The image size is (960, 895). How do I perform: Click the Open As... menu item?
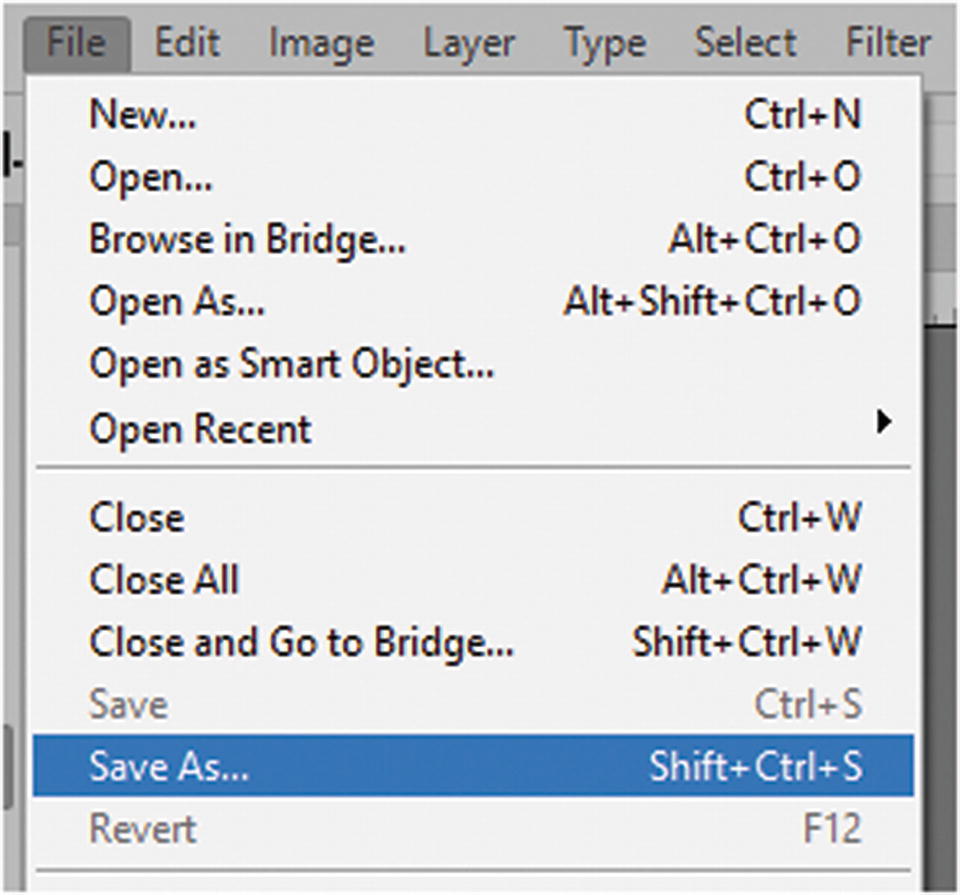[177, 302]
